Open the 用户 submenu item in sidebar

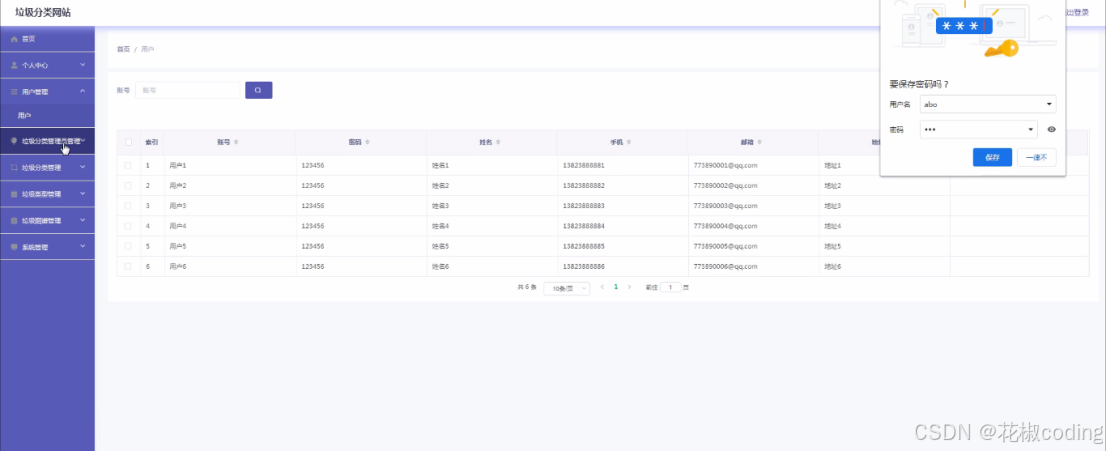[47, 115]
